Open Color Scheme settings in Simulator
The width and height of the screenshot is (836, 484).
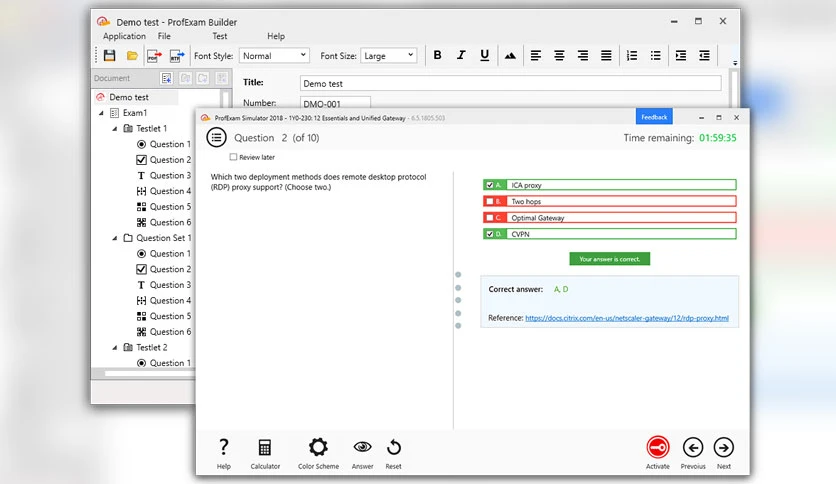pyautogui.click(x=318, y=454)
